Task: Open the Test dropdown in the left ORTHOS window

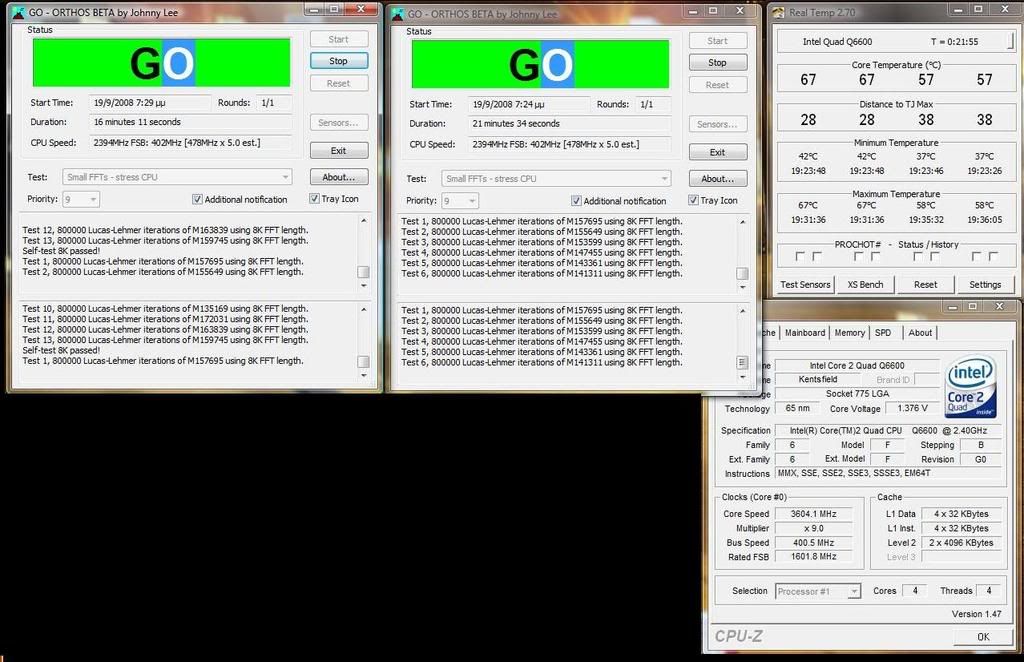Action: click(x=177, y=177)
